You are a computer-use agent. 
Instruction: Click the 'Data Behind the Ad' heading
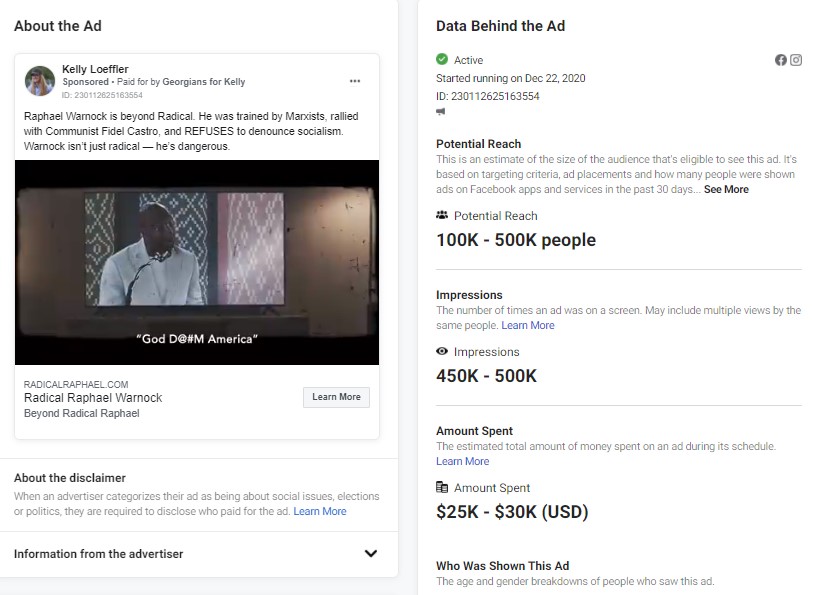pos(500,26)
